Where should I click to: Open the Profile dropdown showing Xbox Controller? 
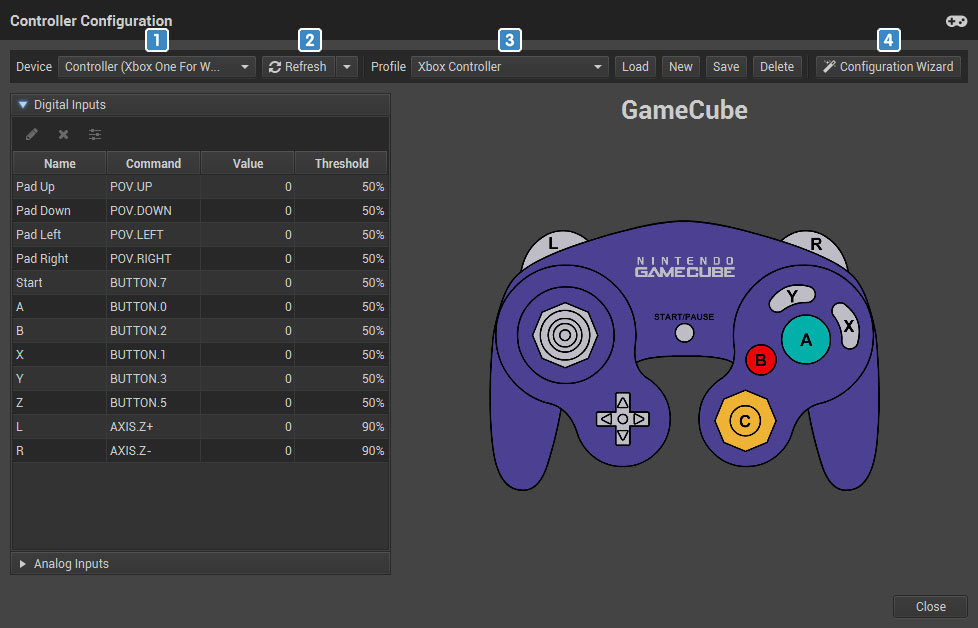(509, 67)
